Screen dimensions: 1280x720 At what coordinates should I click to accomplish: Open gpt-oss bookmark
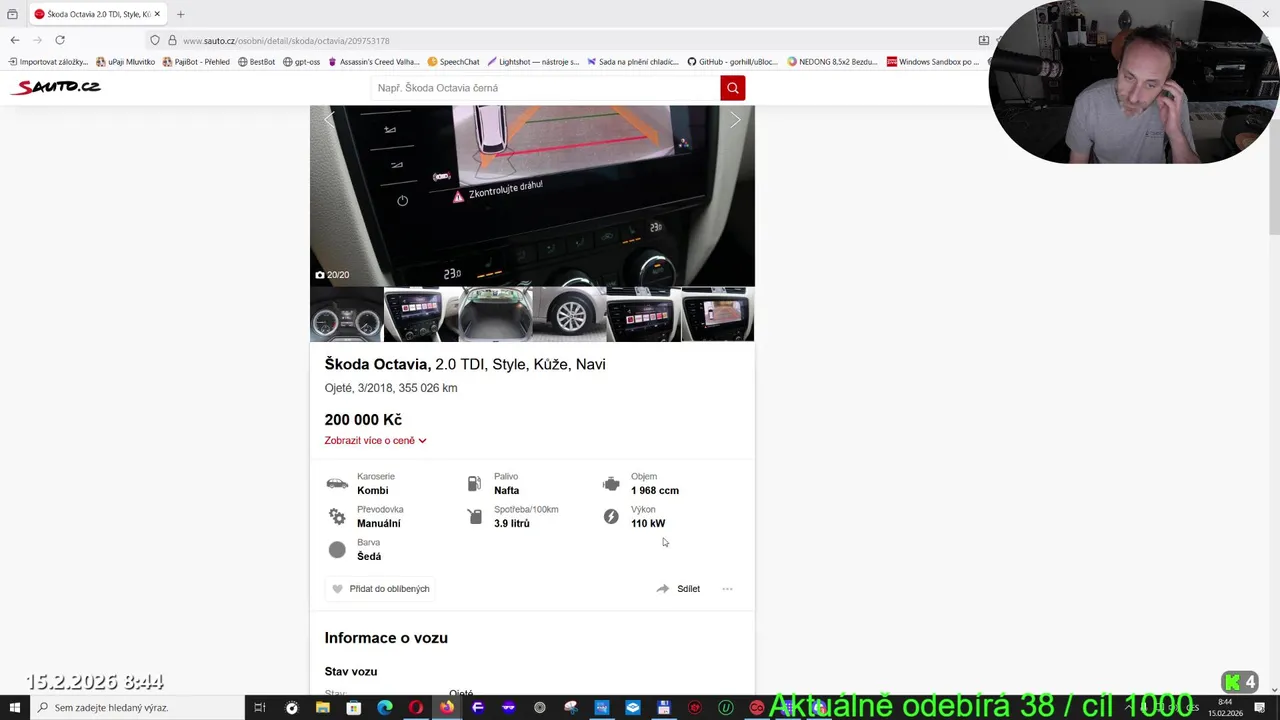coord(302,62)
